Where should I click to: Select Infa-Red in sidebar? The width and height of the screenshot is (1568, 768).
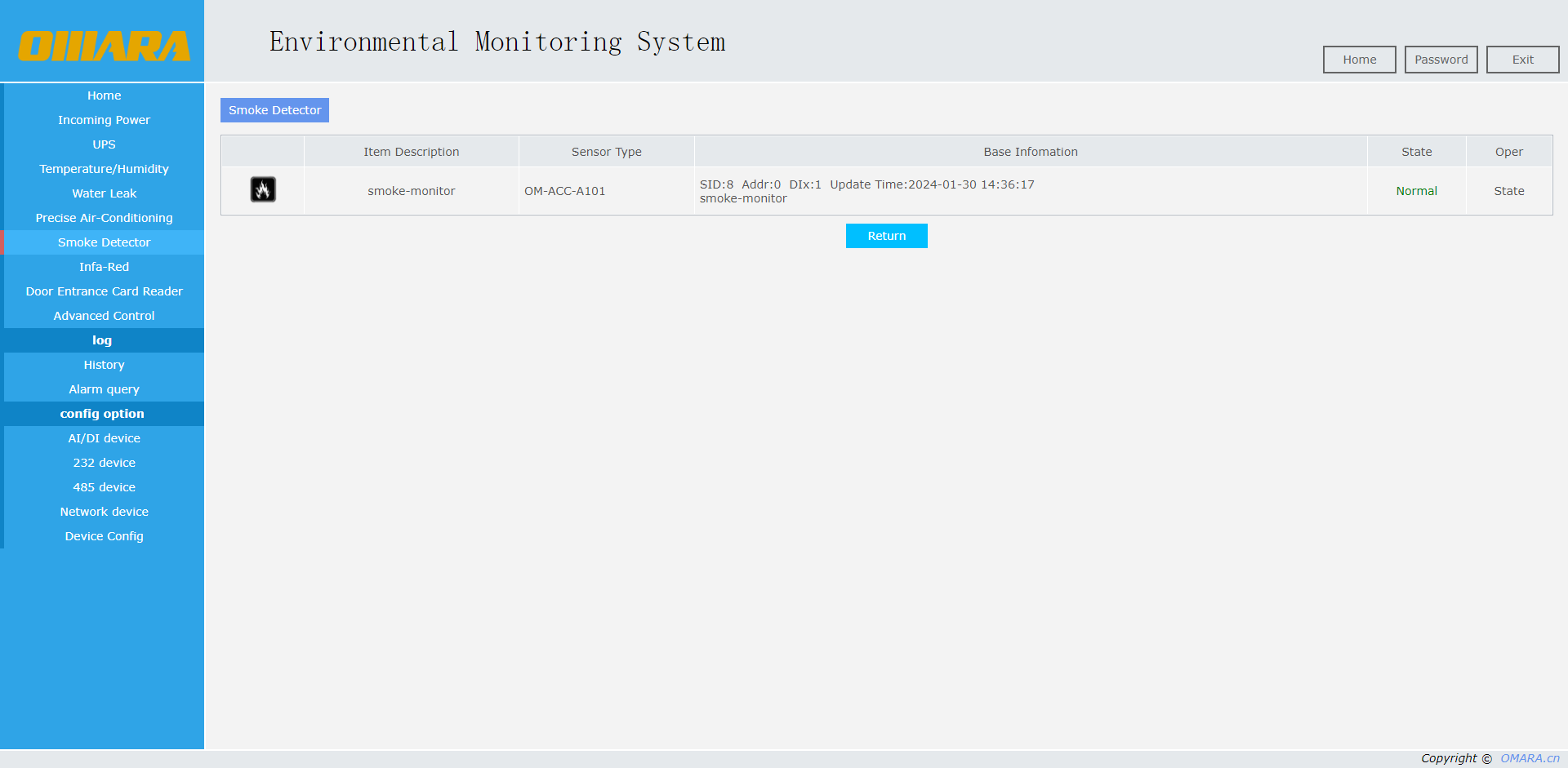pos(104,267)
